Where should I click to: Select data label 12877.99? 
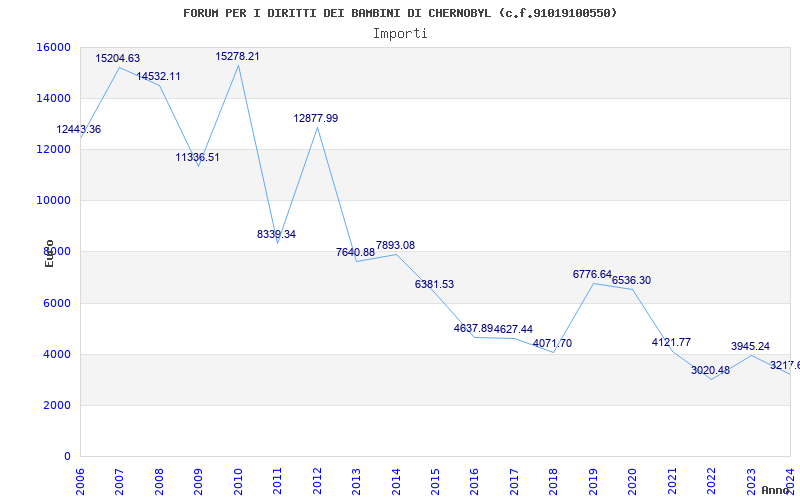(315, 118)
